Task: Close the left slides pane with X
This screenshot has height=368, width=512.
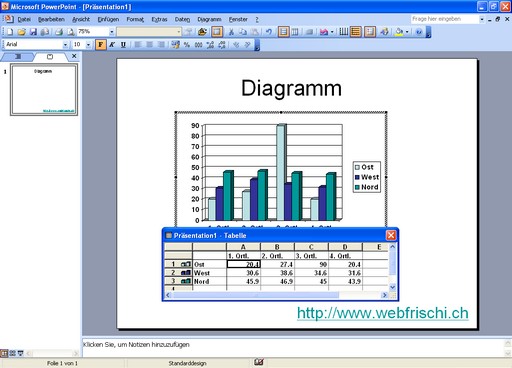Action: (x=74, y=56)
